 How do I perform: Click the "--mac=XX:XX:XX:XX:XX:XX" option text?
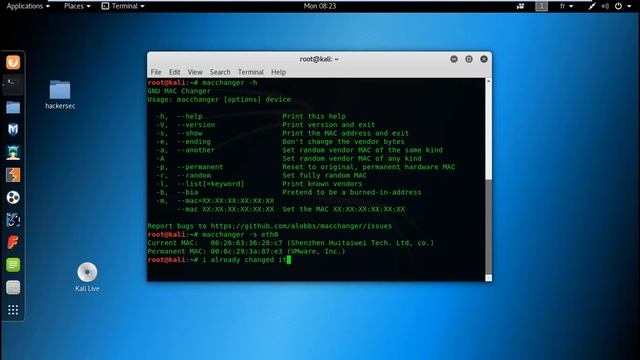coord(226,201)
